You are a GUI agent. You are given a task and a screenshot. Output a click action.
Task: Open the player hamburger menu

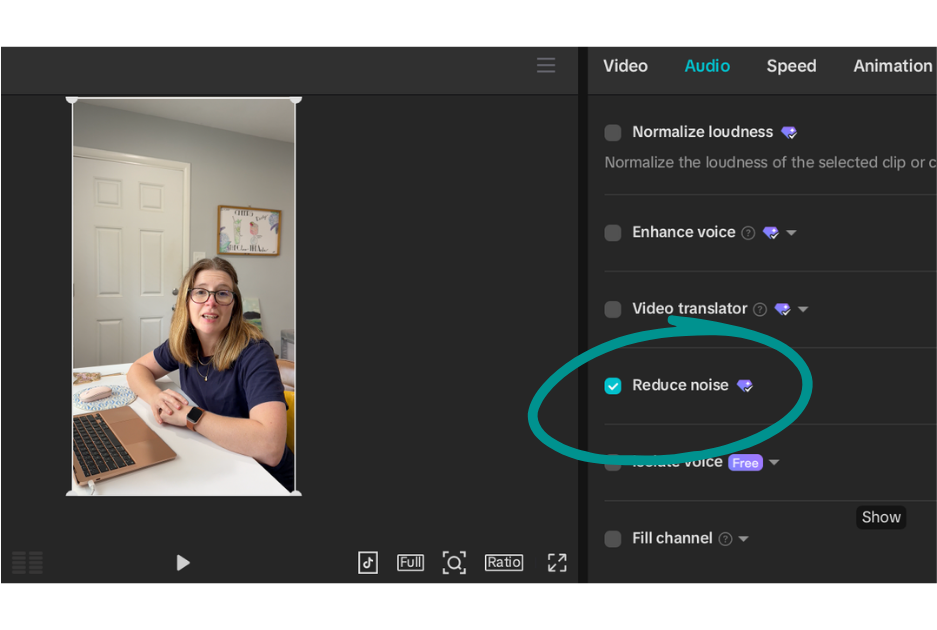pyautogui.click(x=546, y=65)
